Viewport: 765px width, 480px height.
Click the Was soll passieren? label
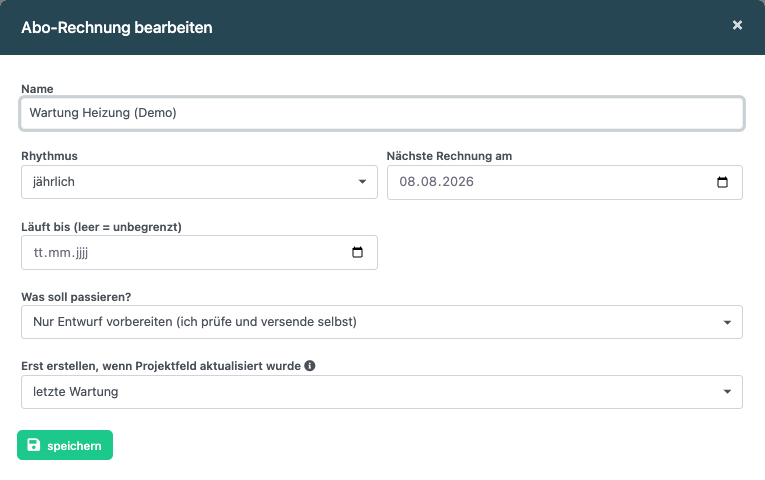(76, 297)
